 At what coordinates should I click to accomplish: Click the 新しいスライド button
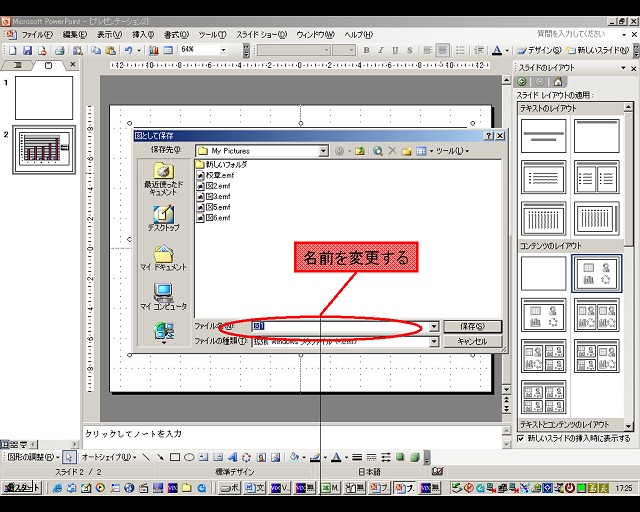[x=598, y=50]
